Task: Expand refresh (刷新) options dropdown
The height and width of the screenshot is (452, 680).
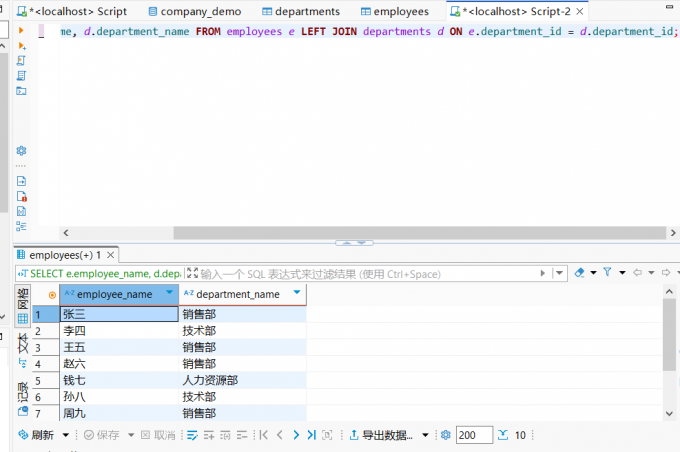Action: click(x=65, y=435)
